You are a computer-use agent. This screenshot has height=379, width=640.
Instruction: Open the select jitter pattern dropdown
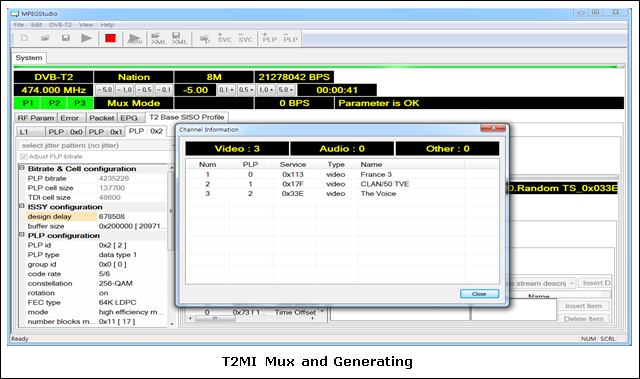[x=97, y=145]
